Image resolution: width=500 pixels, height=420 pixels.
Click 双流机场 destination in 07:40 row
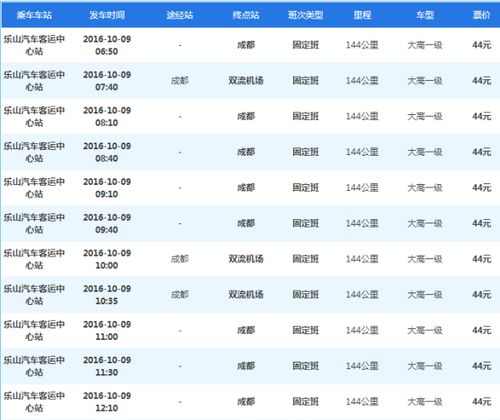(246, 81)
